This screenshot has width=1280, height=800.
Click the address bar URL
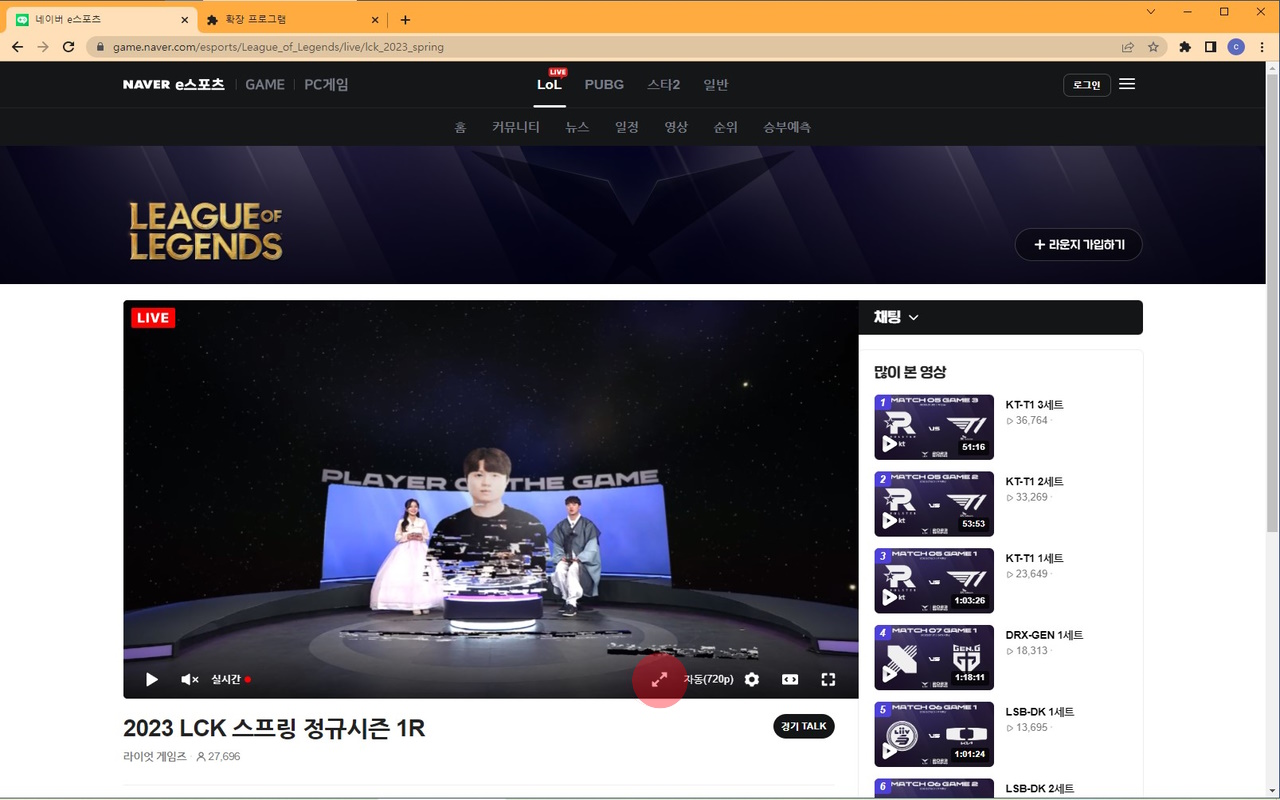coord(278,47)
